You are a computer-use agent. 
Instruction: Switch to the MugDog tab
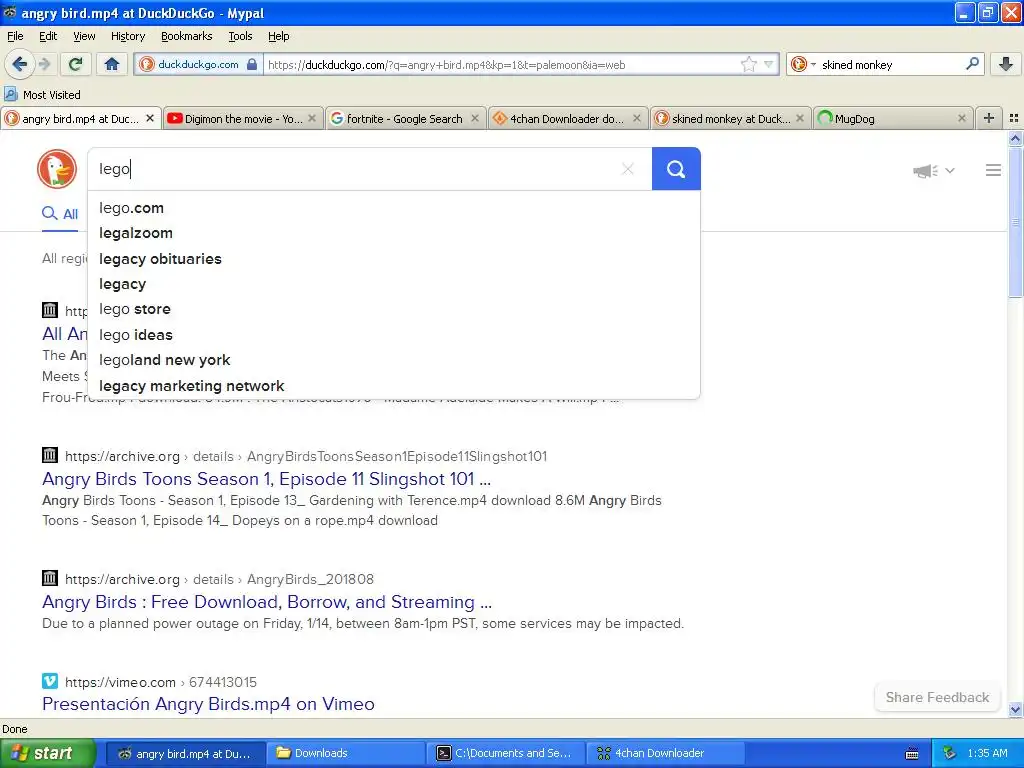[x=892, y=118]
